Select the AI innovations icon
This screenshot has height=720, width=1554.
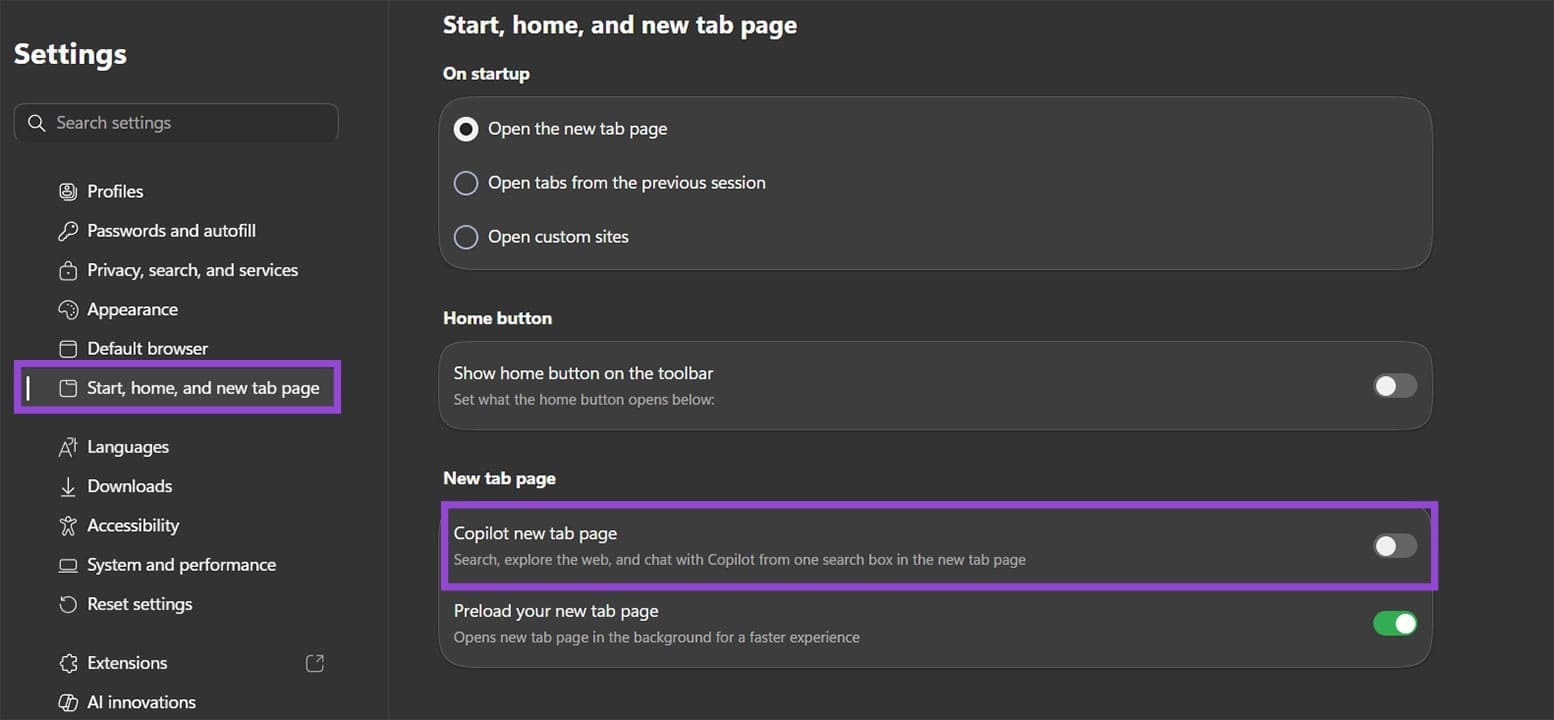[x=67, y=702]
